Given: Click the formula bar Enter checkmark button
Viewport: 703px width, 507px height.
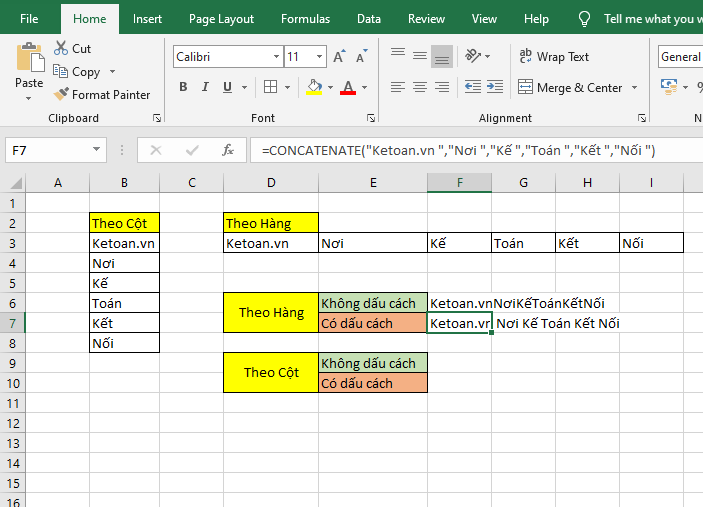Looking at the screenshot, I should 192,151.
